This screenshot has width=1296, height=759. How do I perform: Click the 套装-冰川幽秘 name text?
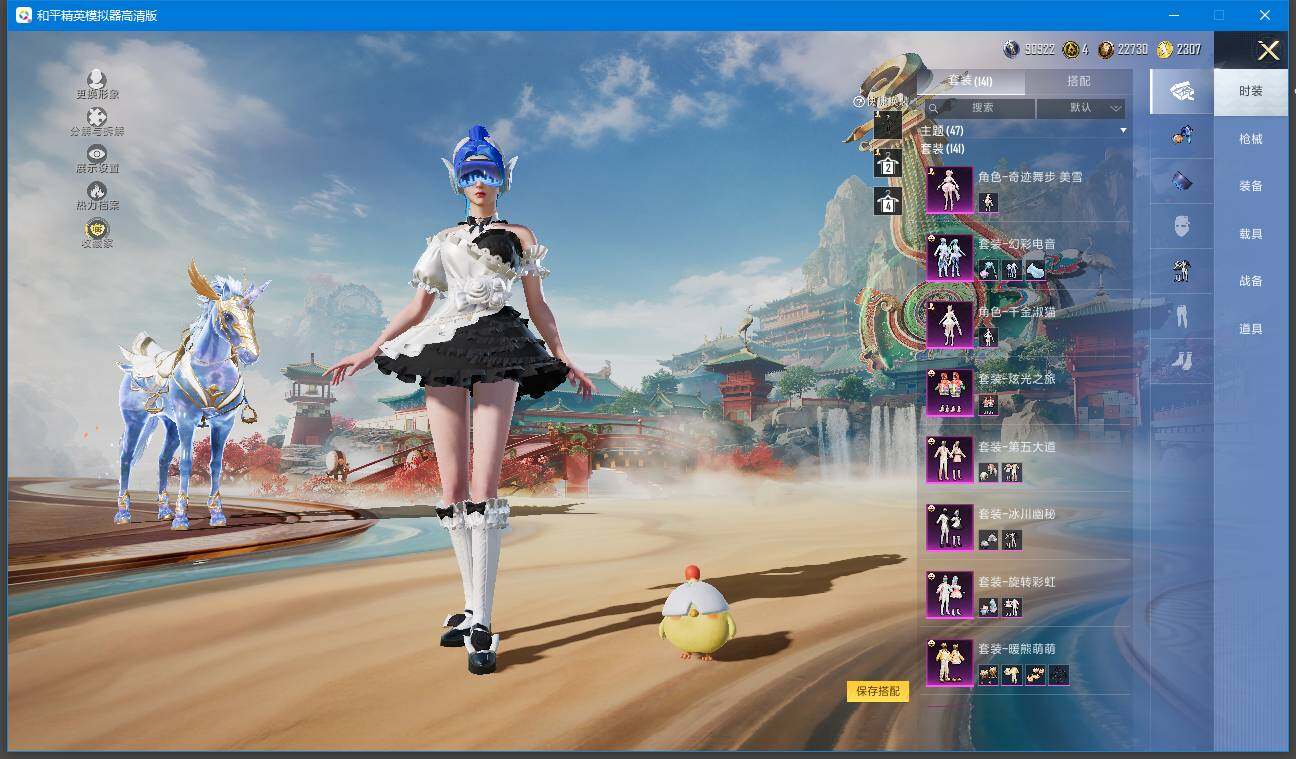point(1016,514)
